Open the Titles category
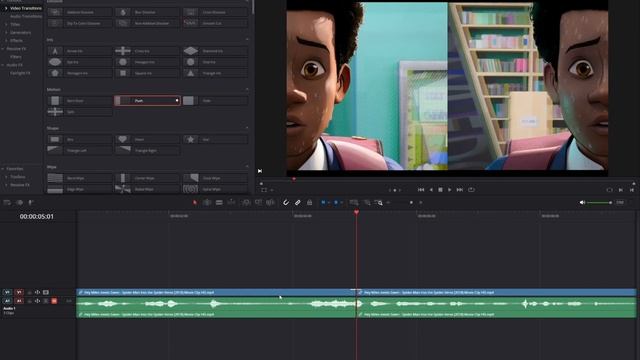The width and height of the screenshot is (640, 360). pos(15,24)
